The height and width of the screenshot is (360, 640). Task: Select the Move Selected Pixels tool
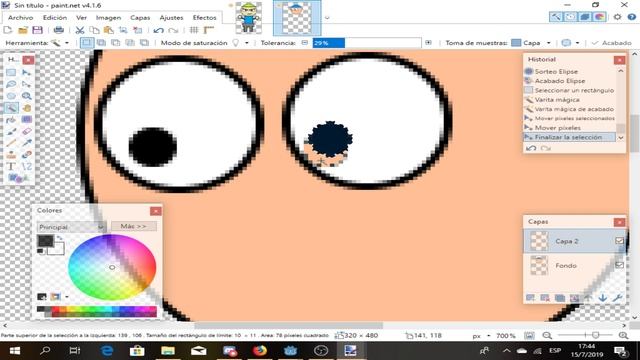click(x=26, y=73)
